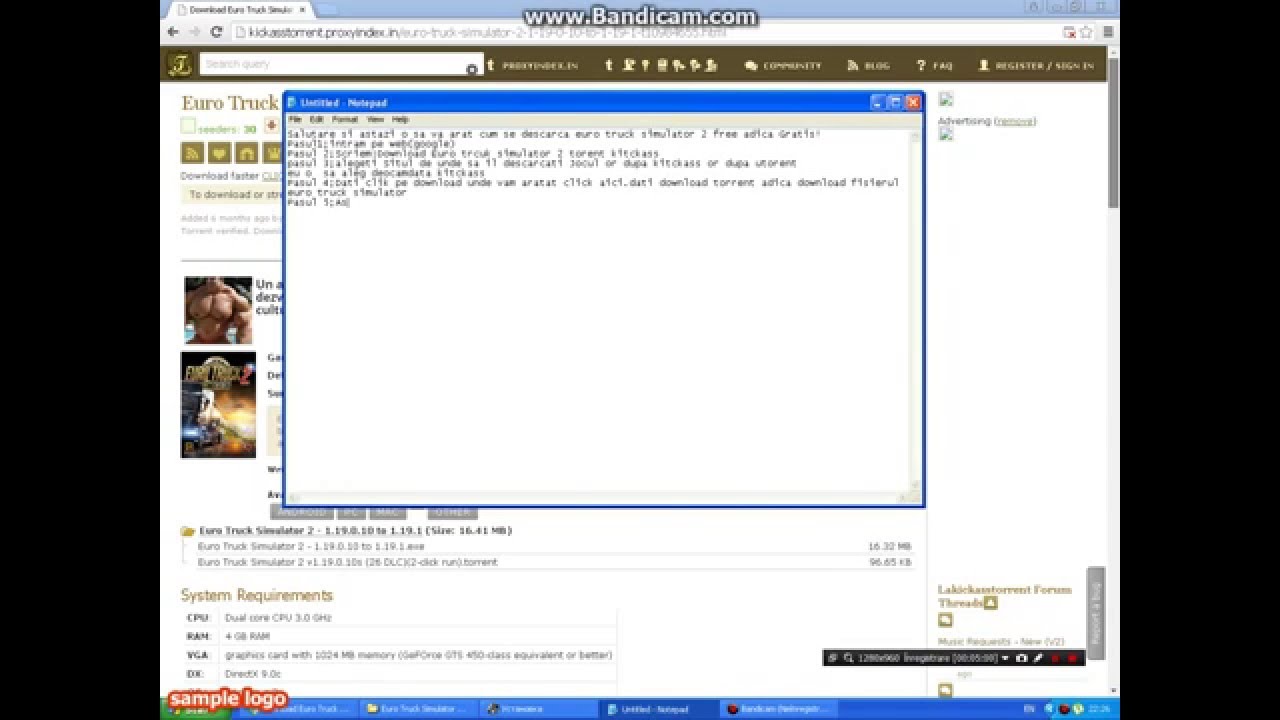The width and height of the screenshot is (1280, 720).
Task: Click the folder icon next to the torrent name
Action: 187,531
